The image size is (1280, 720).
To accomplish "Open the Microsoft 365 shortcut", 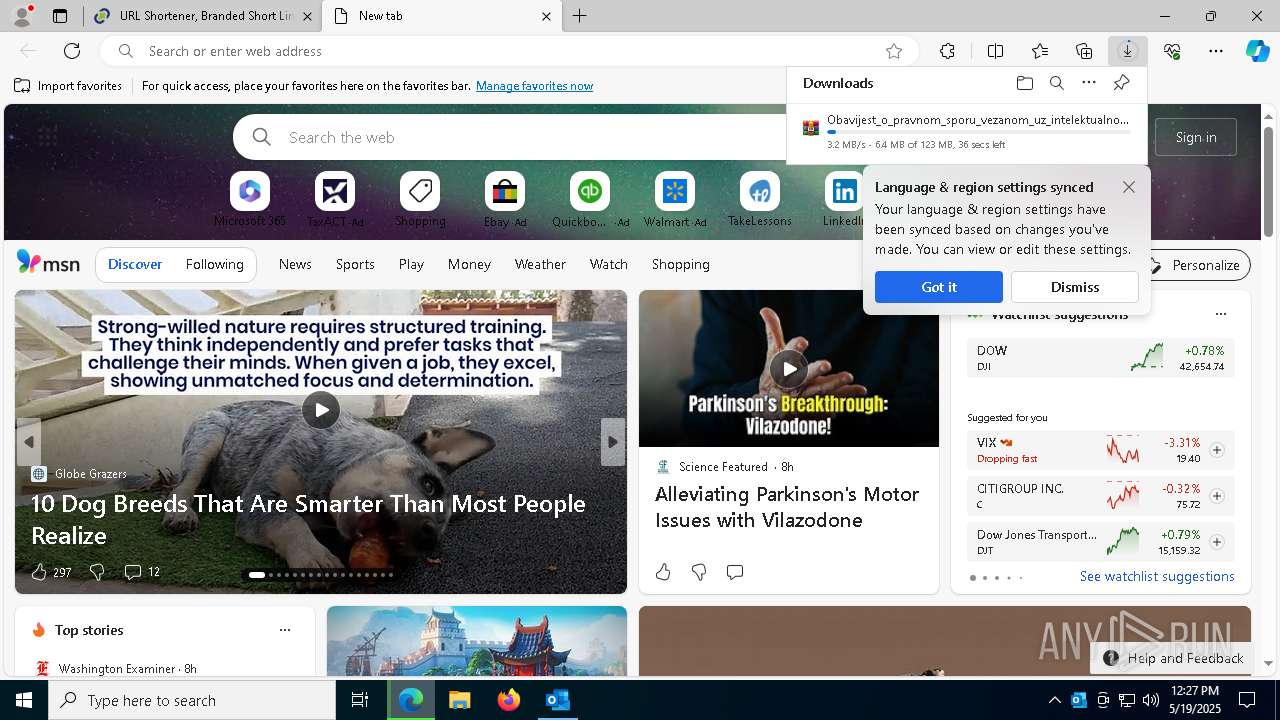I will point(250,199).
